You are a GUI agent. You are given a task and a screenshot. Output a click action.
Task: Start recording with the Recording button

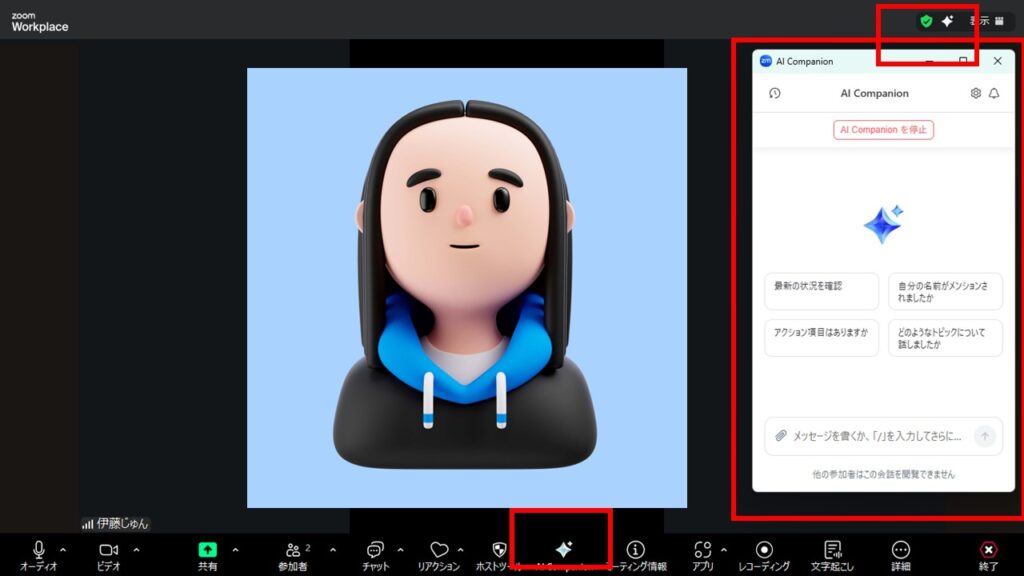pyautogui.click(x=764, y=550)
